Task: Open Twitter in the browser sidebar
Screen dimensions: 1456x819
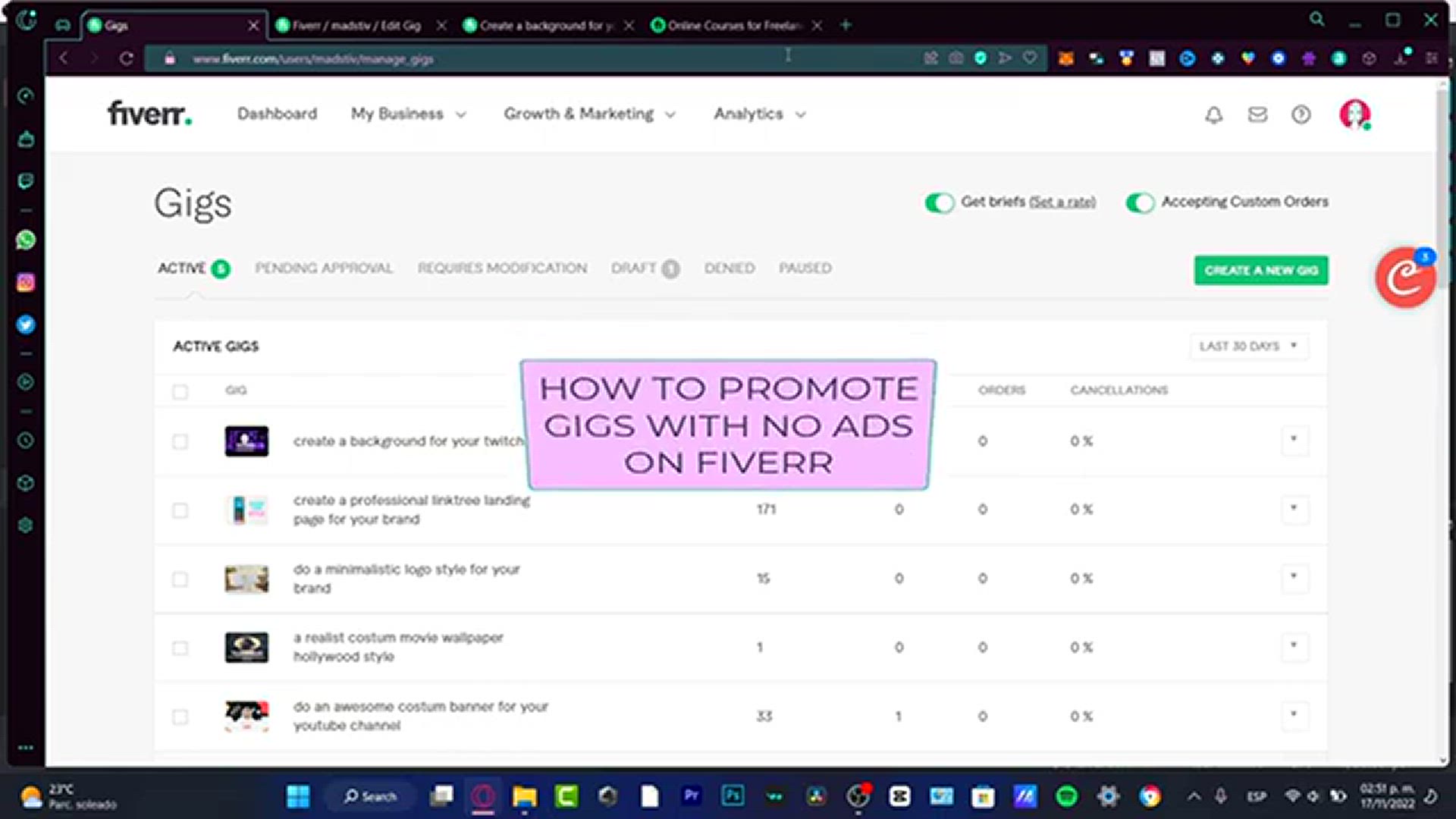Action: click(x=26, y=325)
